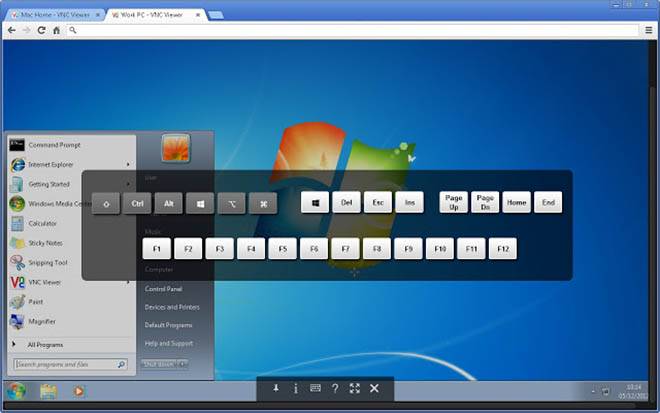Click the F2 function key
This screenshot has width=660, height=413.
188,249
